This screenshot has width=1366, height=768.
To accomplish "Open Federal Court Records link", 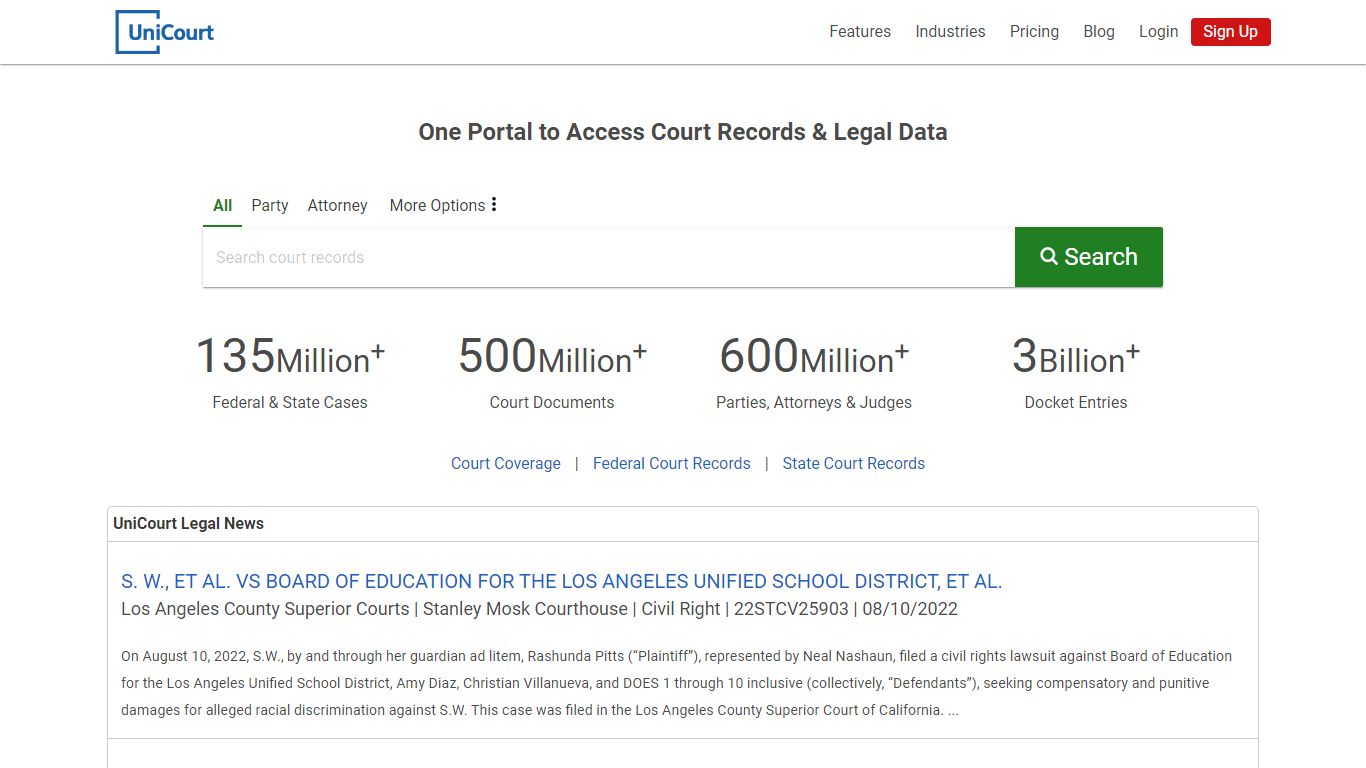I will coord(672,463).
